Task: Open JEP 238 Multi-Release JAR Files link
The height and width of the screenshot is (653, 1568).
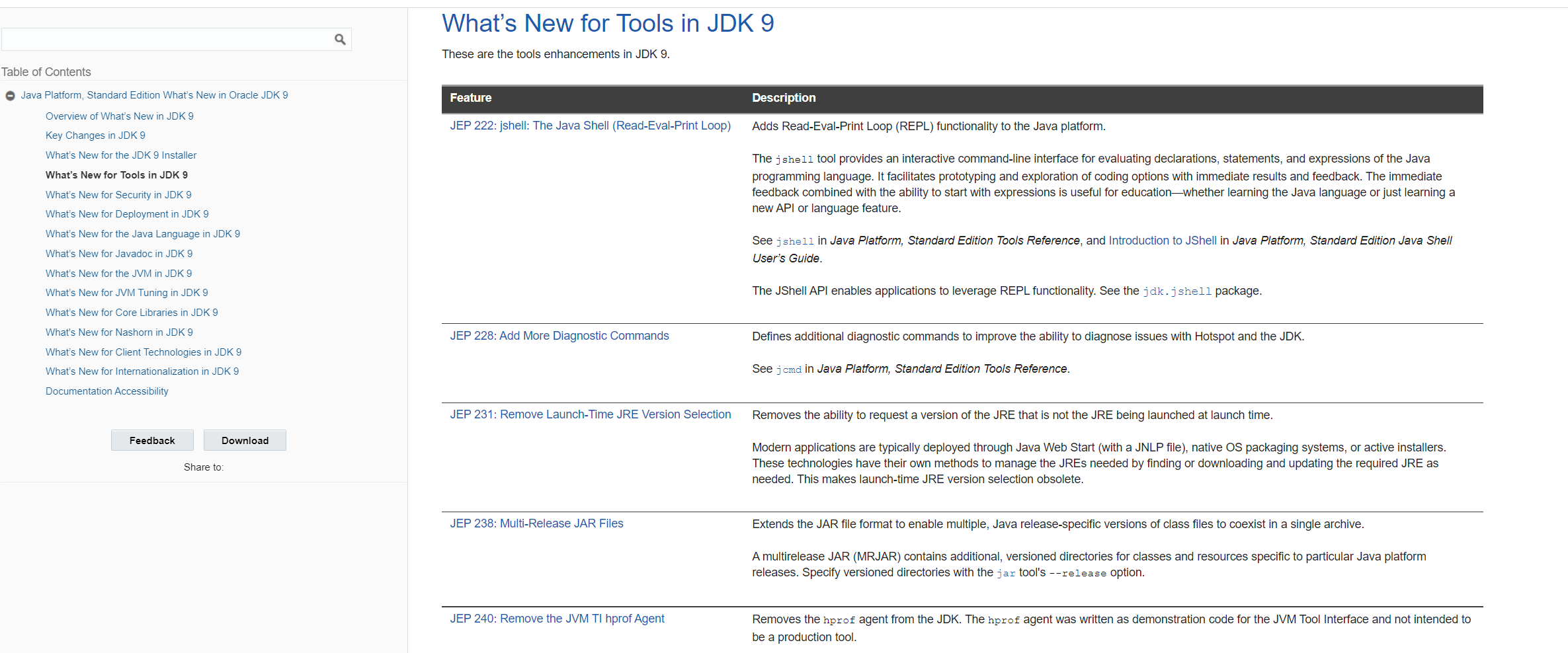Action: (x=537, y=523)
